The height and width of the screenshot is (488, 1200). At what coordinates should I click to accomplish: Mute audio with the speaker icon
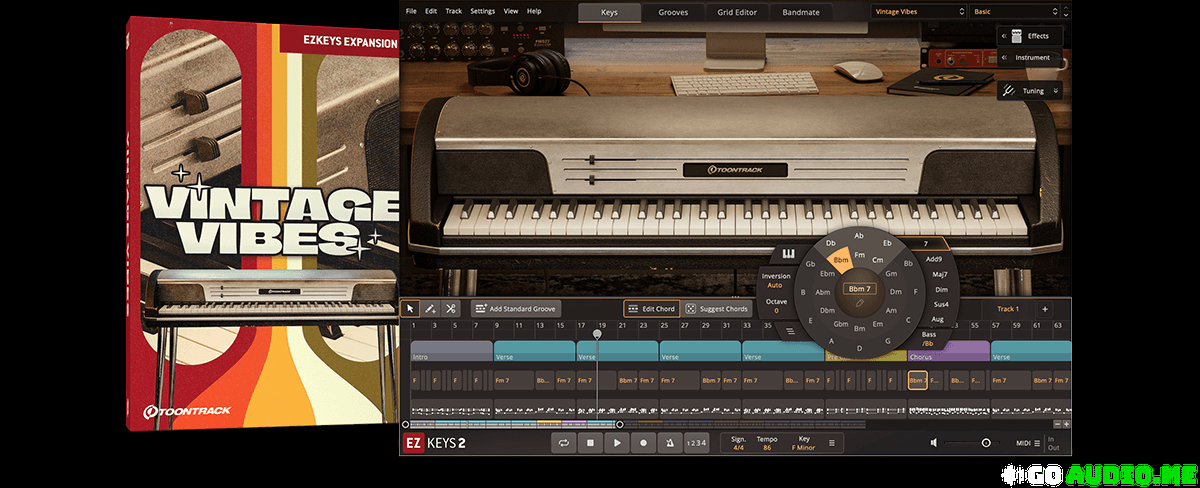tap(933, 442)
